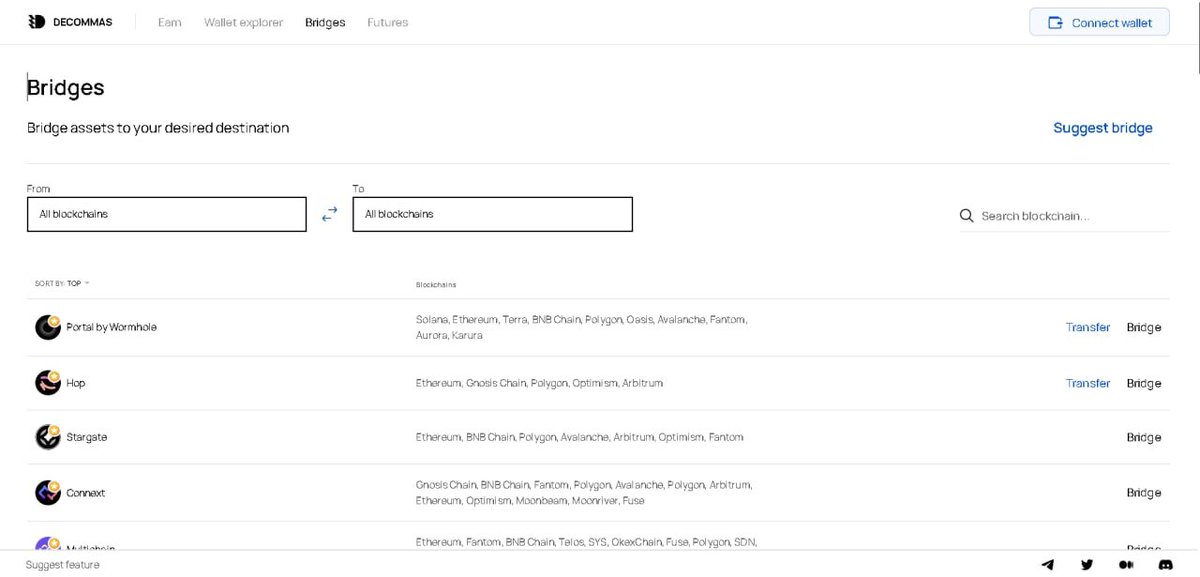Go to the Earn tab

pyautogui.click(x=170, y=22)
